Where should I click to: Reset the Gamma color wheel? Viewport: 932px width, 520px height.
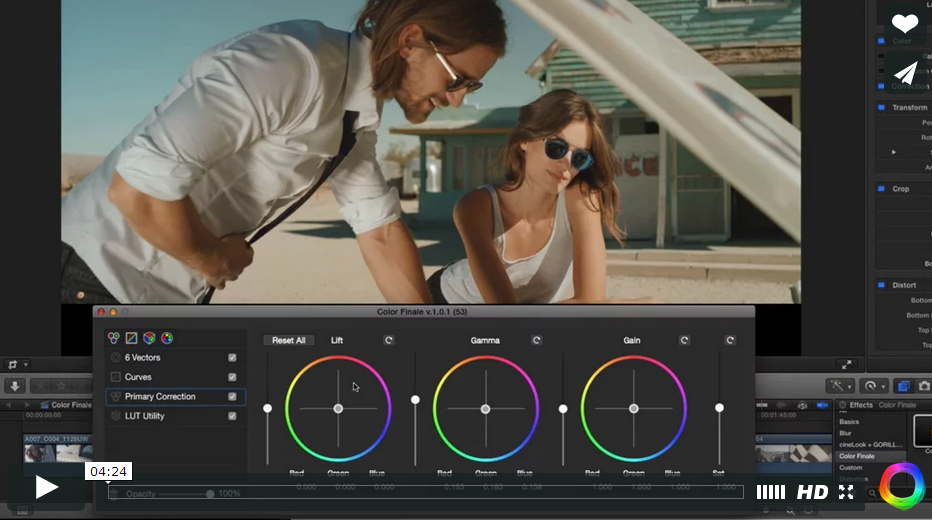(537, 340)
